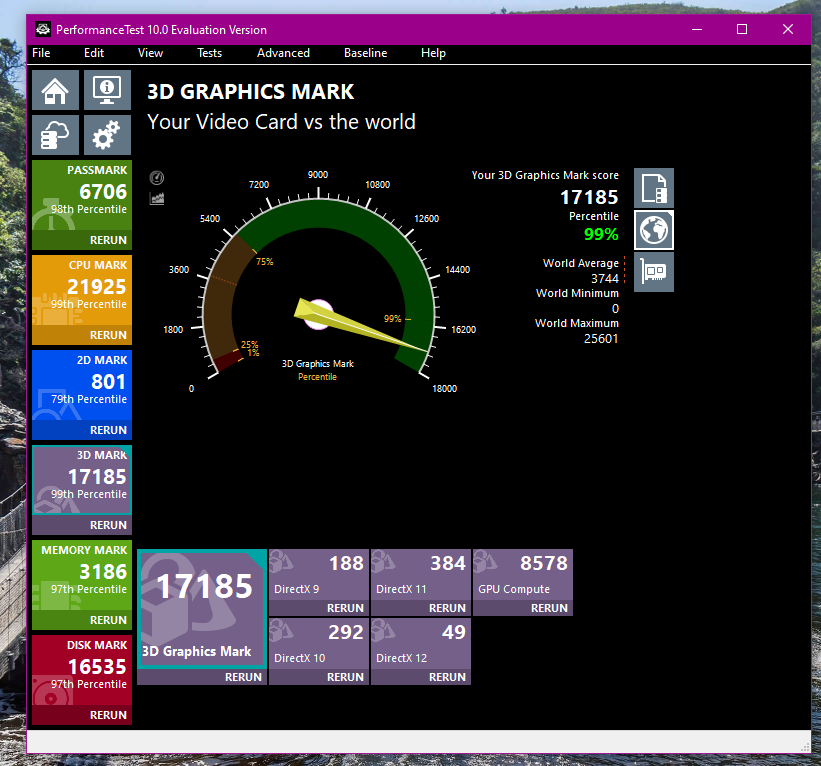
Task: Open the Tests menu
Action: (209, 53)
